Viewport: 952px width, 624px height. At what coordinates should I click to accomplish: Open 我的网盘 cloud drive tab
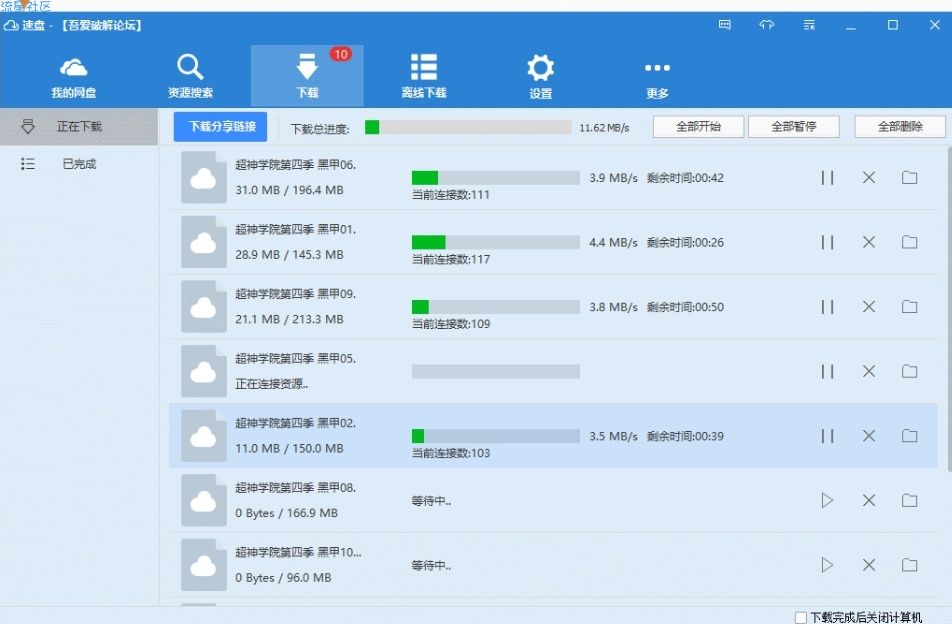coord(73,76)
